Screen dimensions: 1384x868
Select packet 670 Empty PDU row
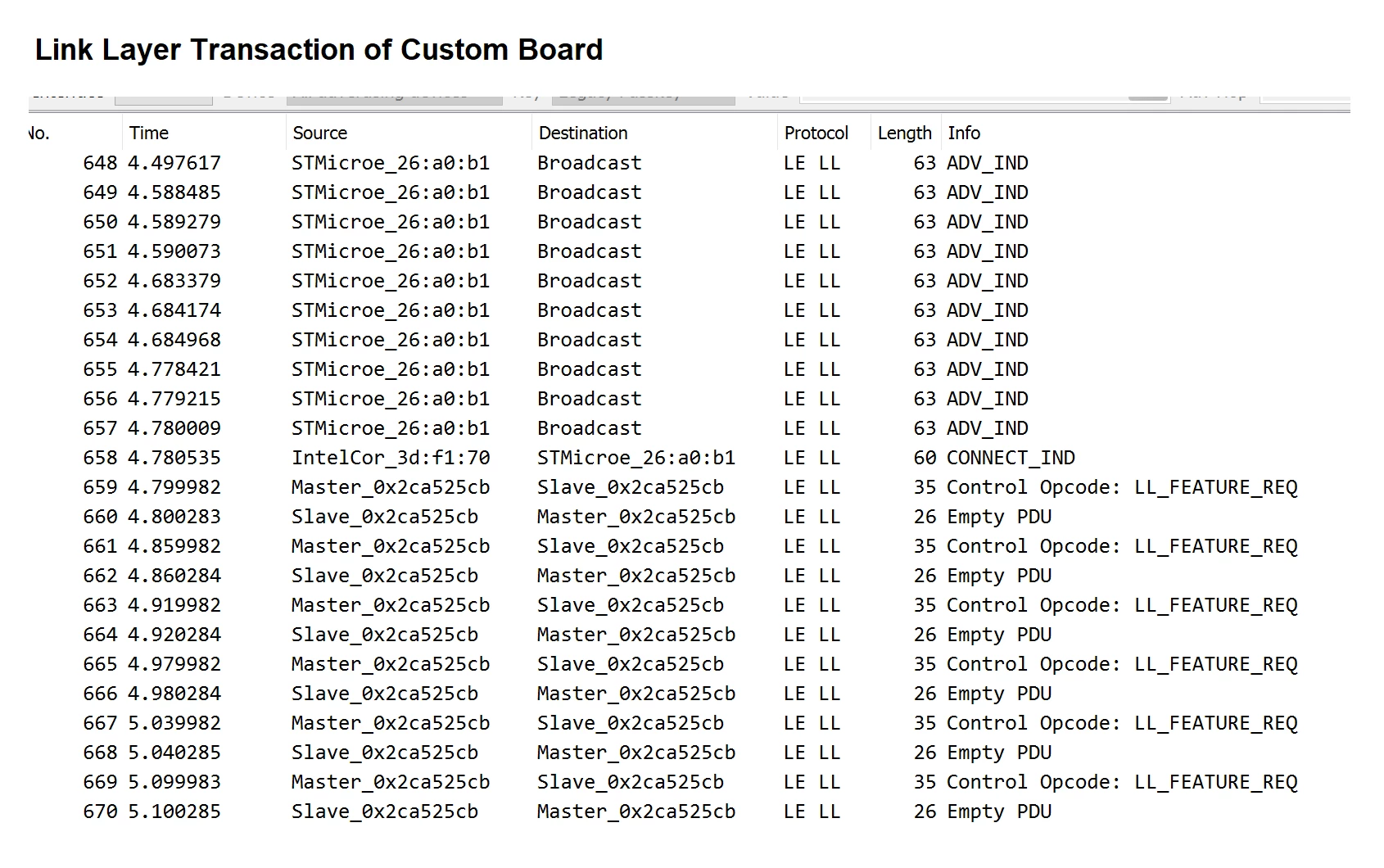click(x=689, y=811)
